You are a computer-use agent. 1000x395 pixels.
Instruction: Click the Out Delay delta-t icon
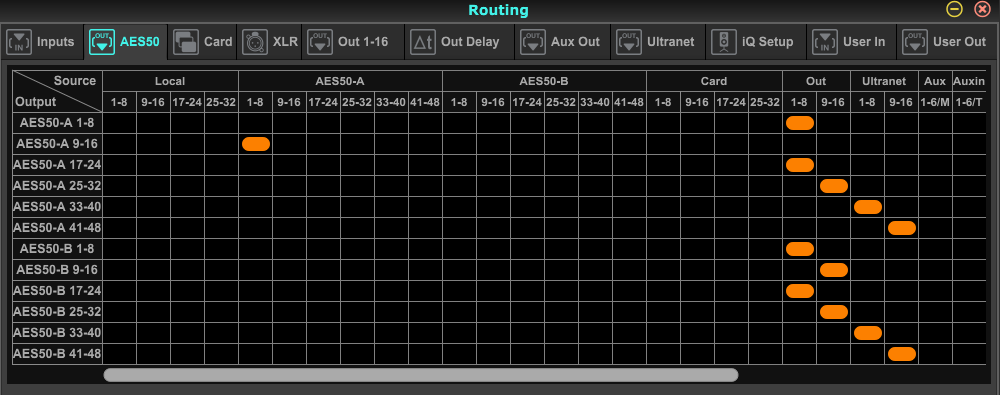(422, 42)
